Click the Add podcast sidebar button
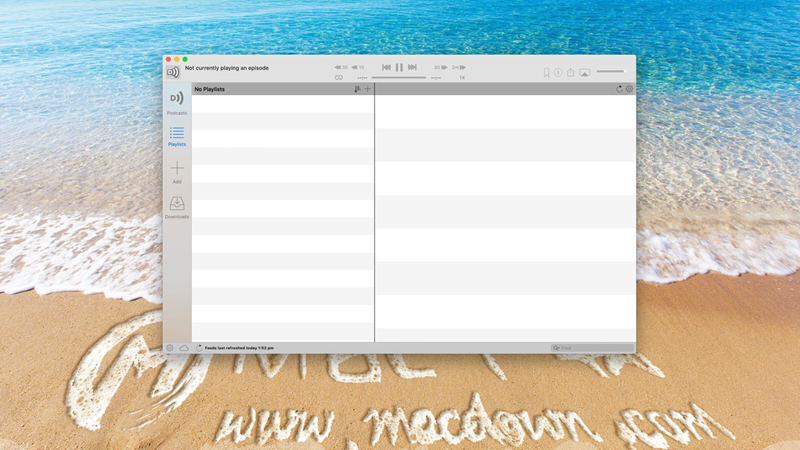The width and height of the screenshot is (800, 450). click(177, 172)
